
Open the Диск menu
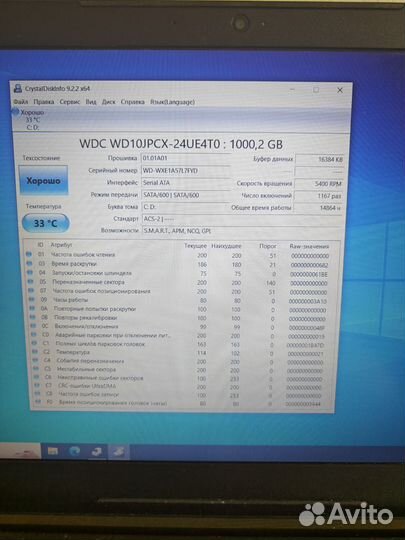[108, 102]
